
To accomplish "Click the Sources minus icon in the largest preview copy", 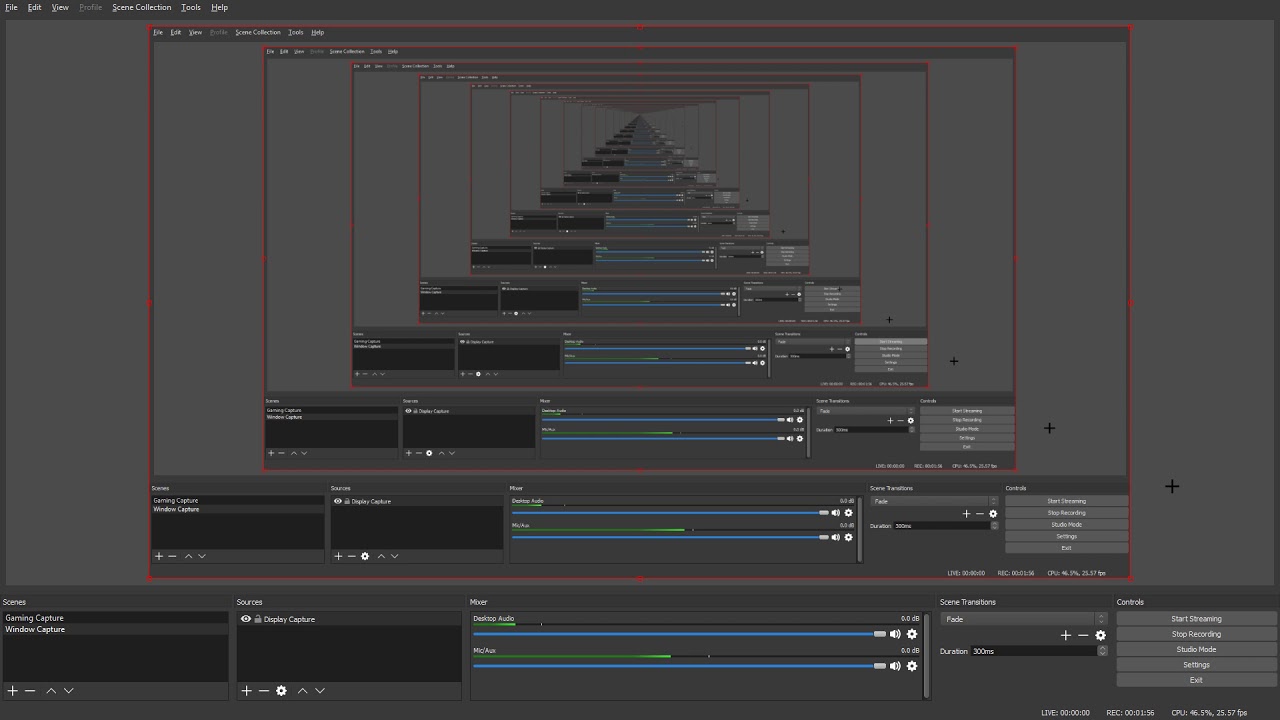I will pyautogui.click(x=351, y=556).
